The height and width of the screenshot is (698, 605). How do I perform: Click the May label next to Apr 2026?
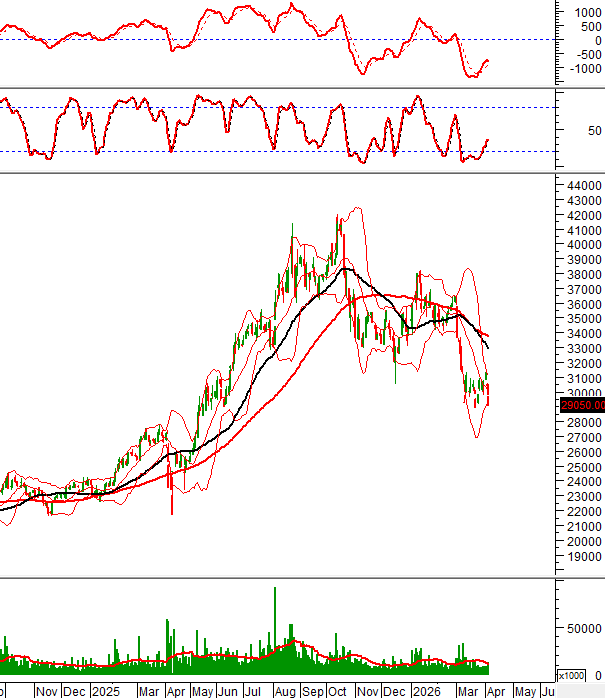[x=524, y=690]
